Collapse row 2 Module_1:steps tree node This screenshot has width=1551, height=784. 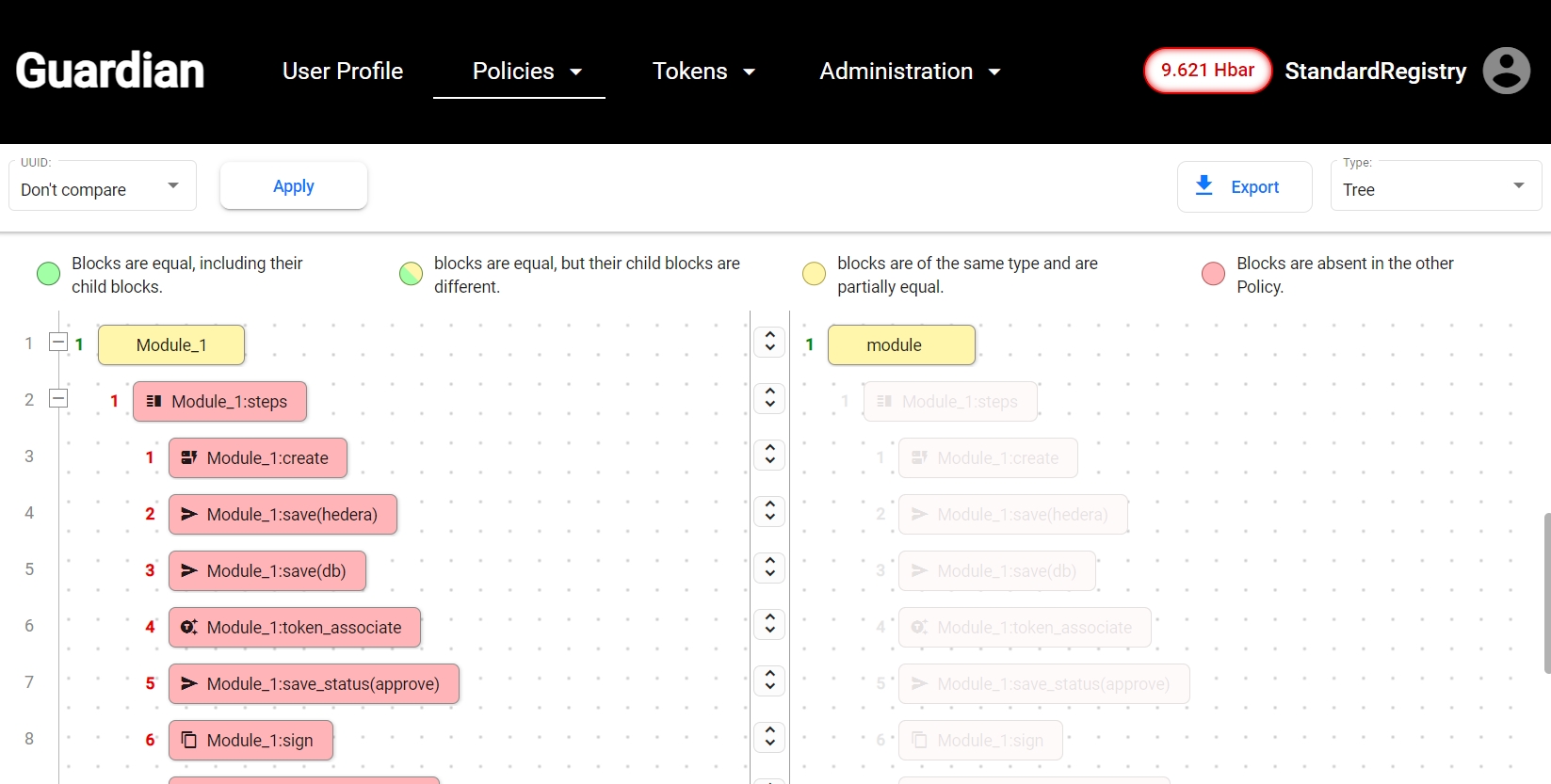[58, 399]
